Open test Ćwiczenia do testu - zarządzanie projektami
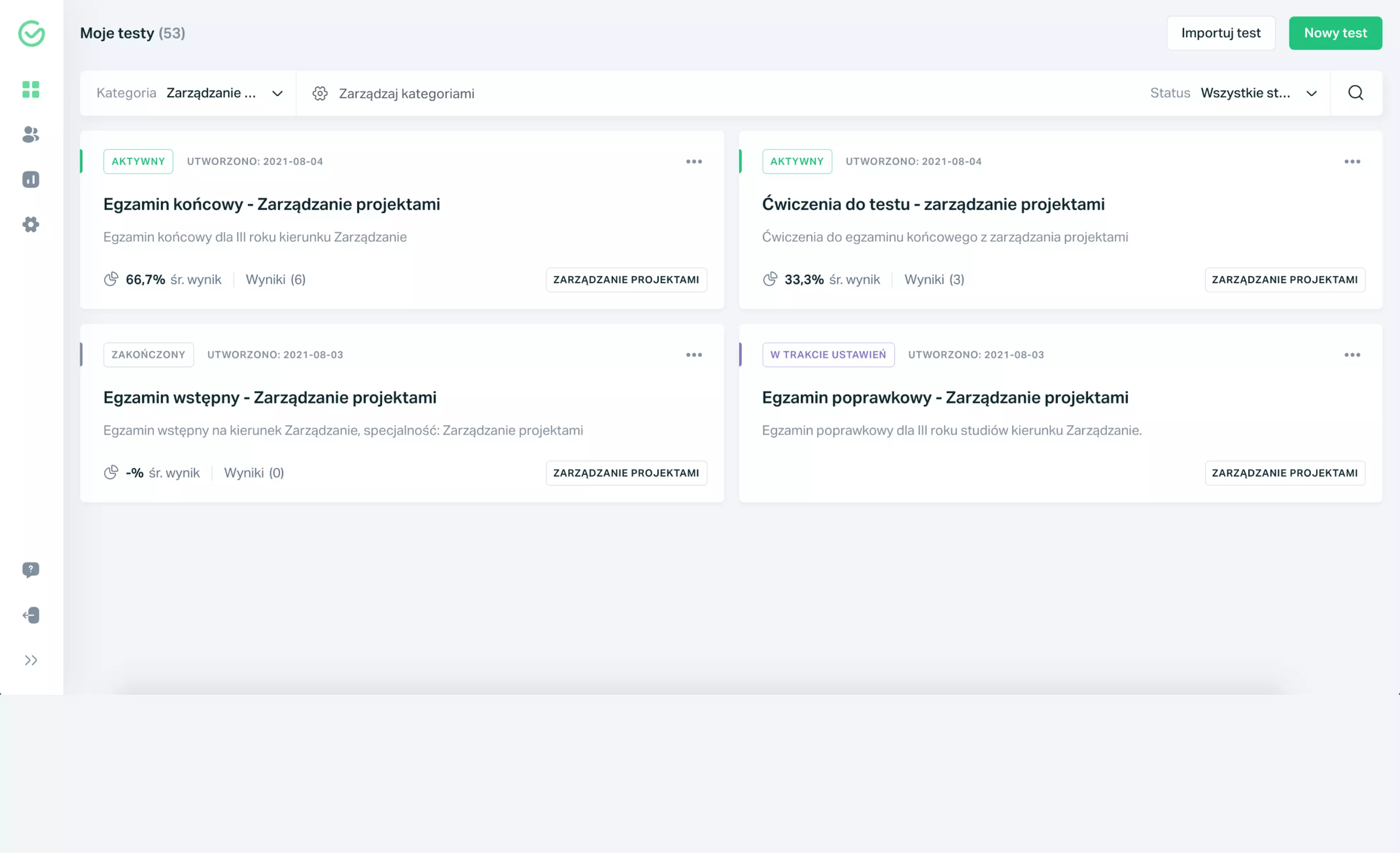Screen dimensions: 1400x853 click(x=934, y=204)
